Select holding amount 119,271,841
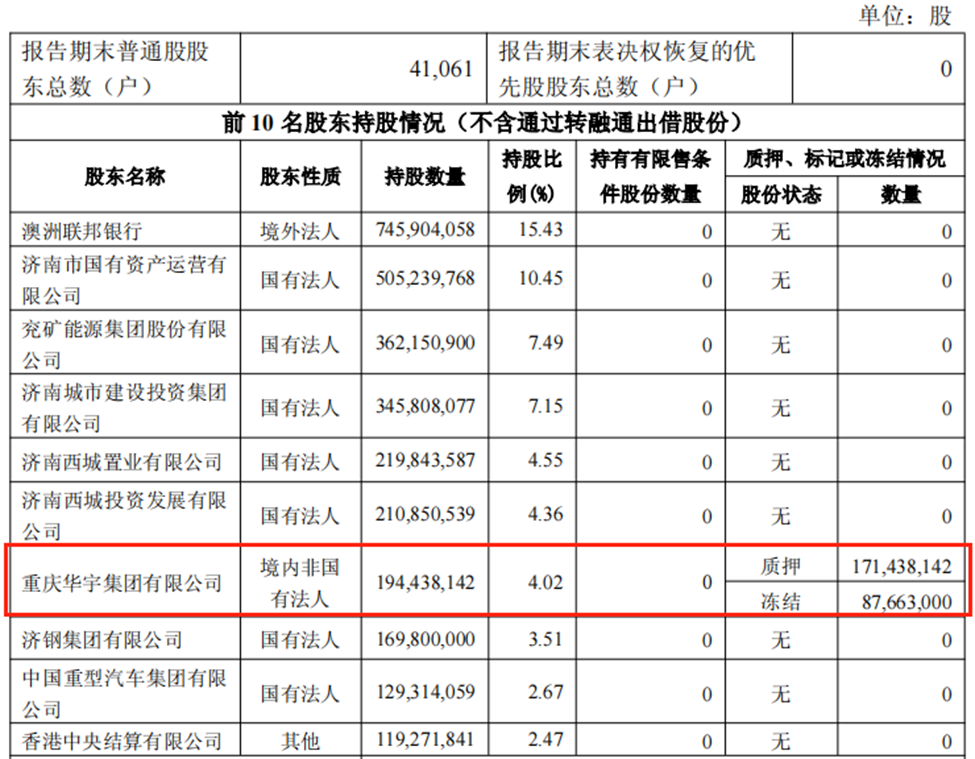The width and height of the screenshot is (975, 759). click(425, 739)
